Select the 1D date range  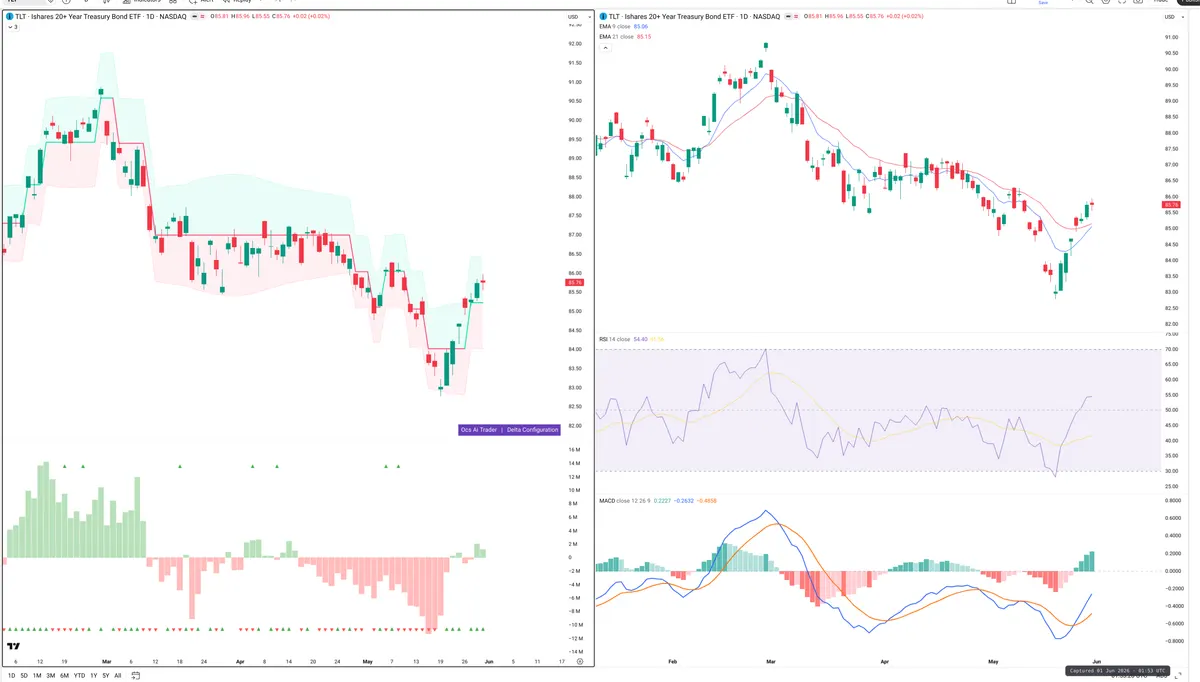coord(11,676)
